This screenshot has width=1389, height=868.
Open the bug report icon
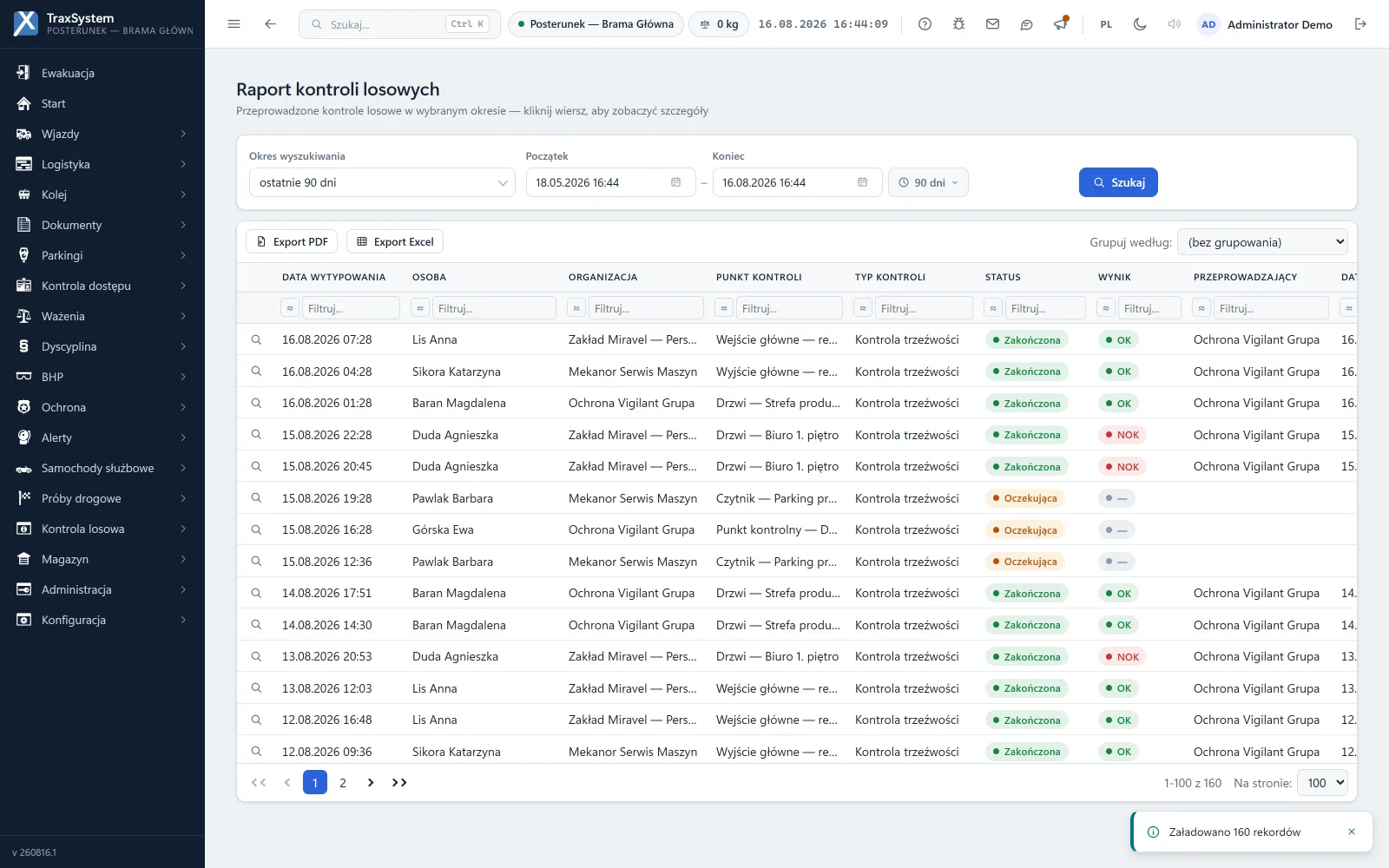coord(958,24)
